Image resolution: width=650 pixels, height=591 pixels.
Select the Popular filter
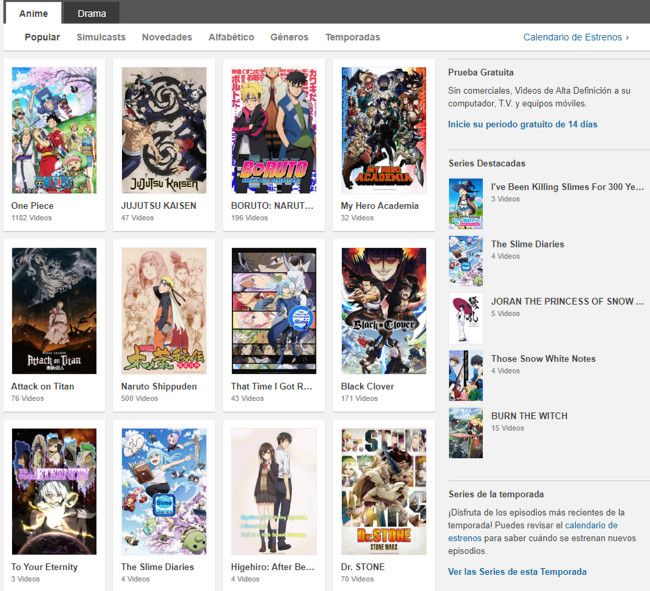coord(42,37)
